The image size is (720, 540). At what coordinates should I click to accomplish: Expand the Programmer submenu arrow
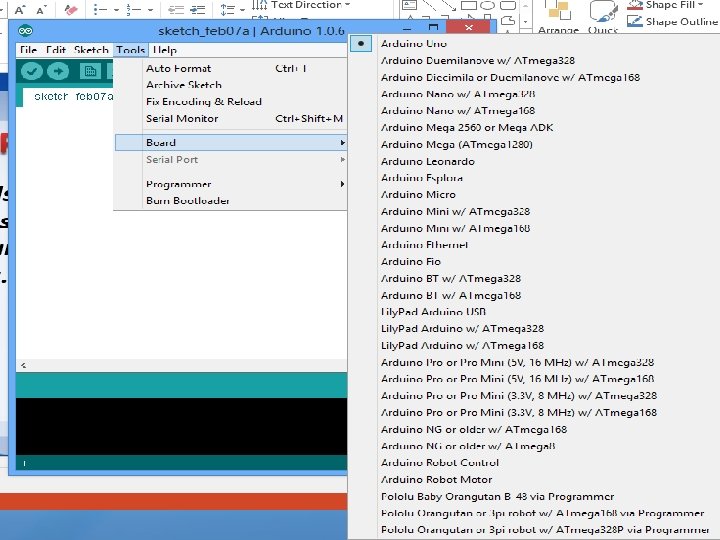343,184
